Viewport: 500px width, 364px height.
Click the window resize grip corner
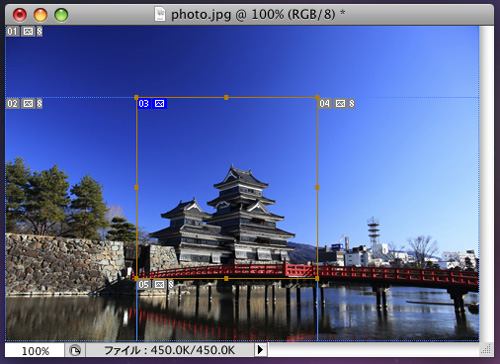pyautogui.click(x=487, y=350)
